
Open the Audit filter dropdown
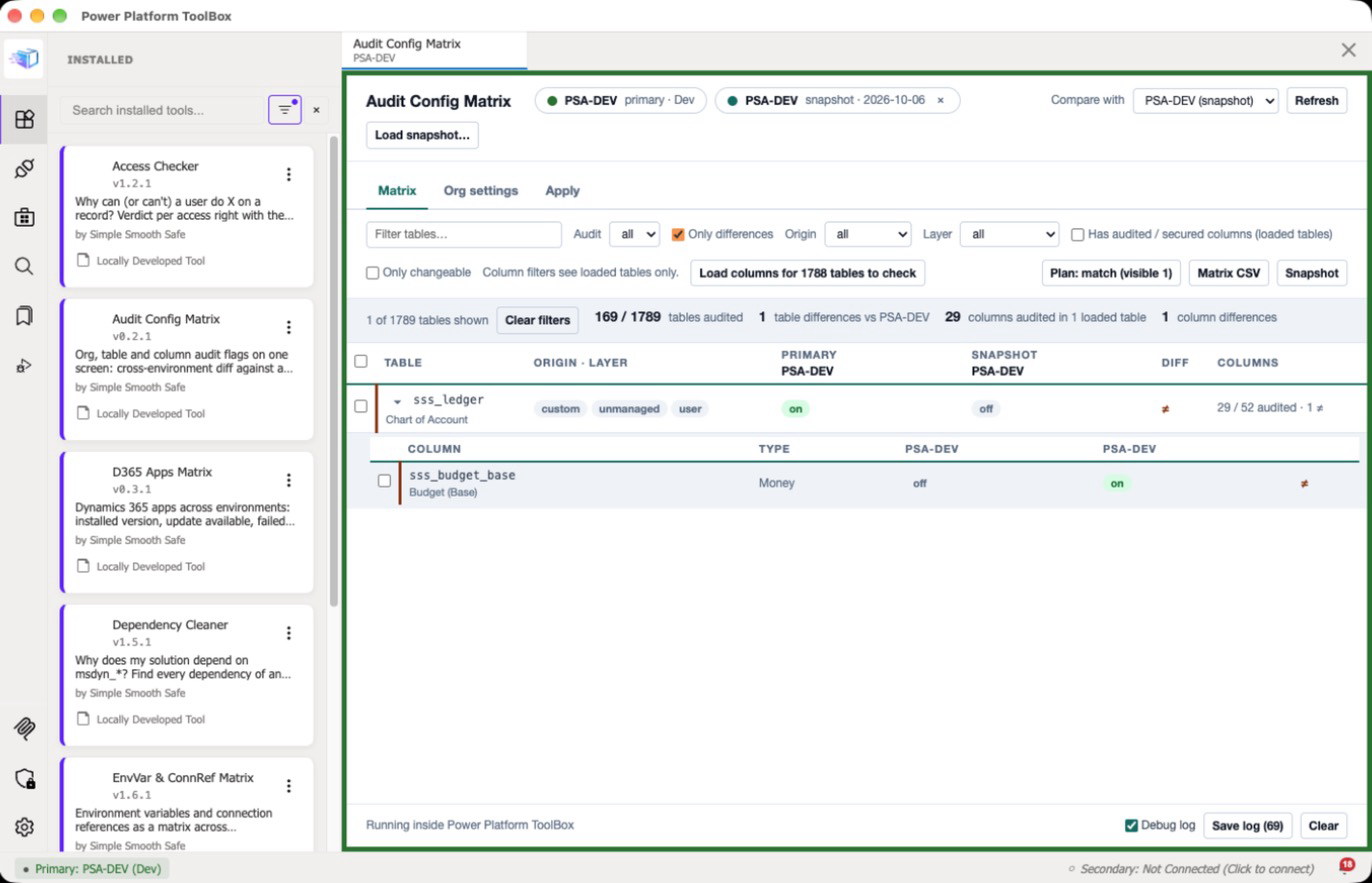tap(634, 234)
